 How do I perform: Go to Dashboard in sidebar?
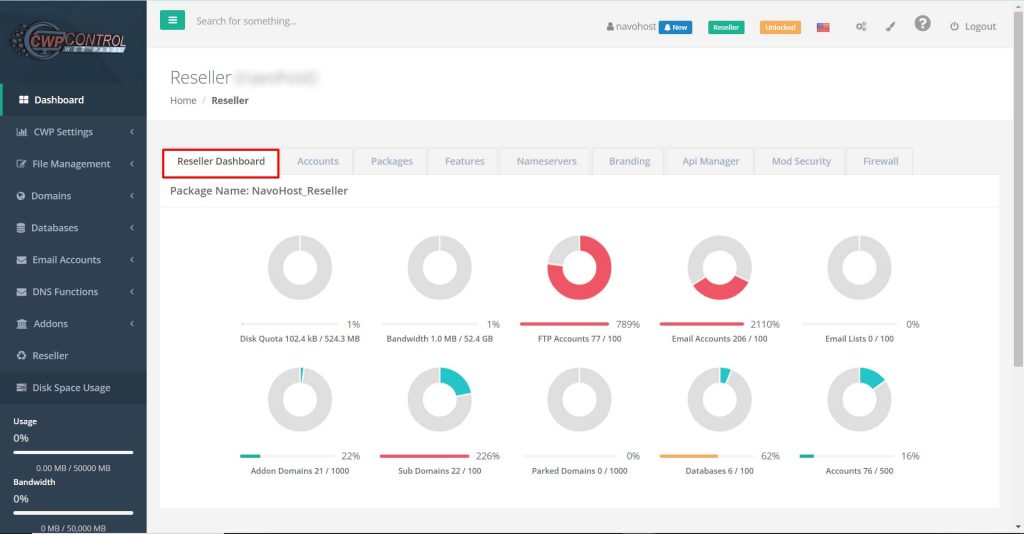[58, 100]
